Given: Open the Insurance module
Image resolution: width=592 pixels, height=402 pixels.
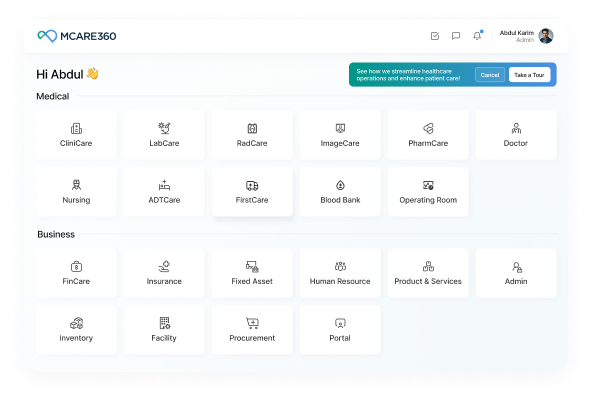Looking at the screenshot, I should tap(164, 273).
